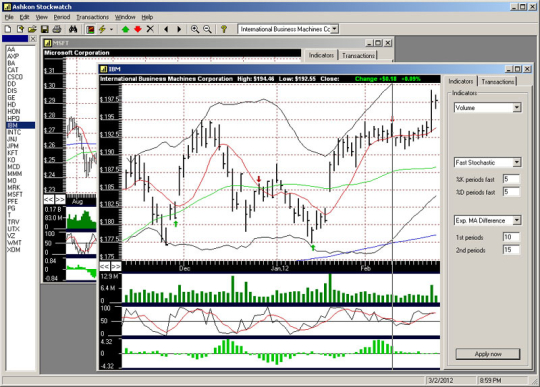This screenshot has width=540, height=387.
Task: Switch to Transactions tab in MSFT window
Action: tap(358, 55)
